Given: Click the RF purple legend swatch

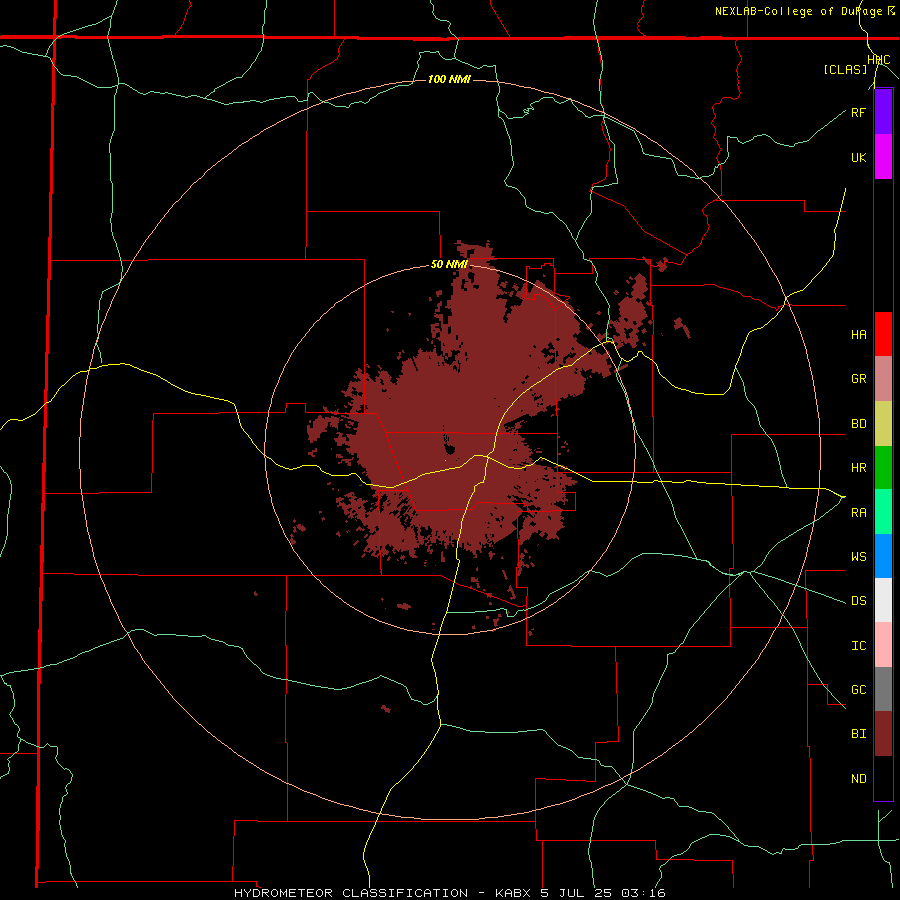Looking at the screenshot, I should pos(883,112).
